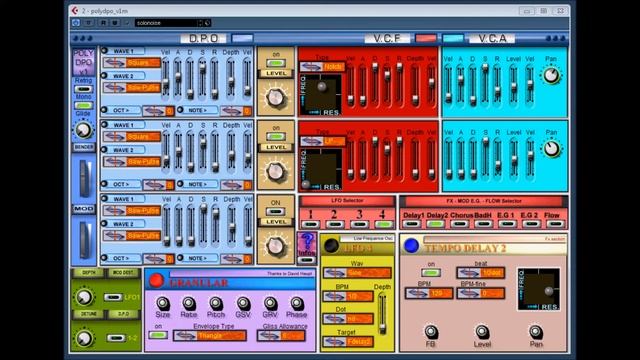Click the first oscillator's LEVEL knob
640x360 pixels.
point(276,97)
